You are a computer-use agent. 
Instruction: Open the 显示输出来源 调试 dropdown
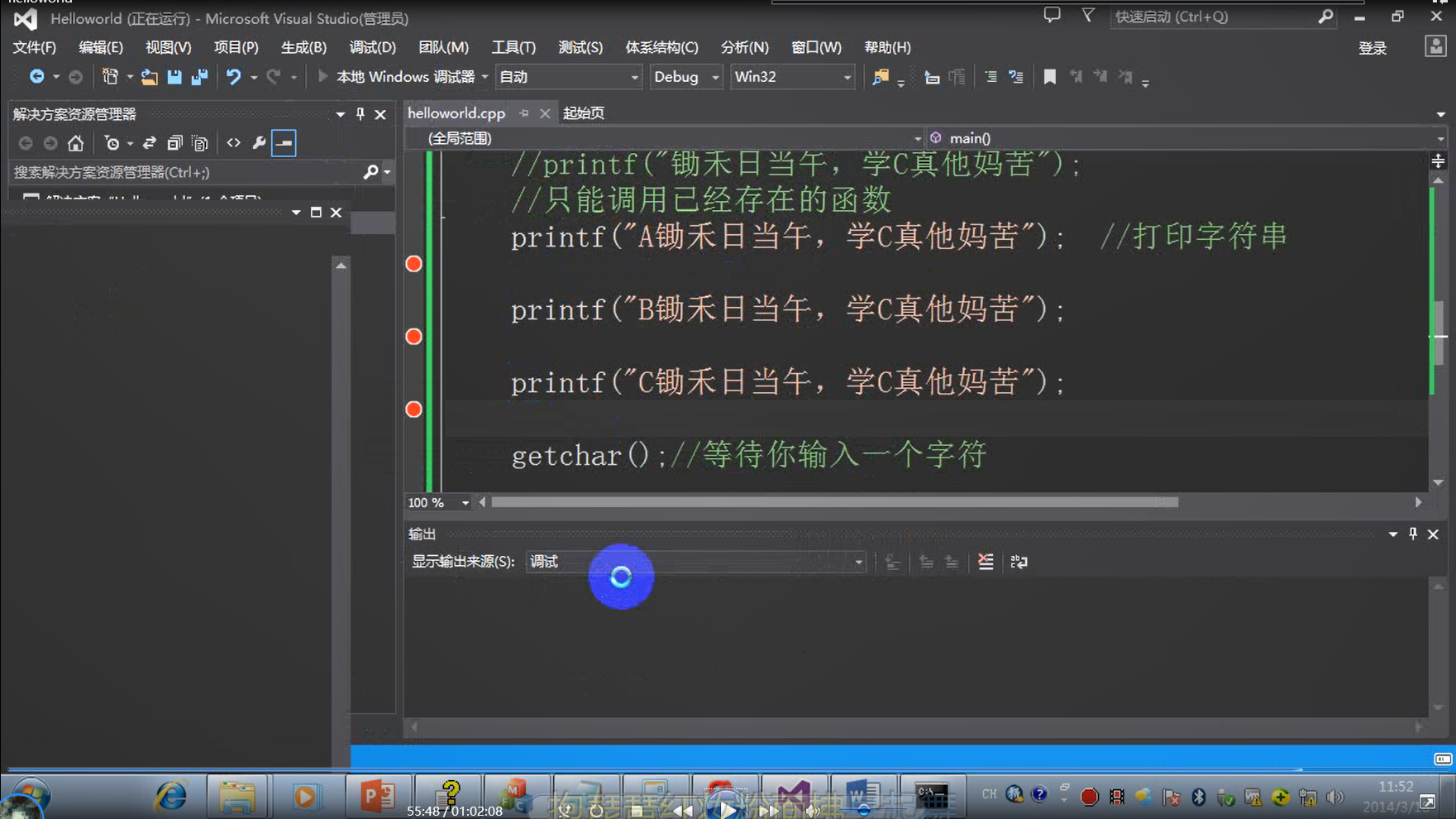pos(696,562)
